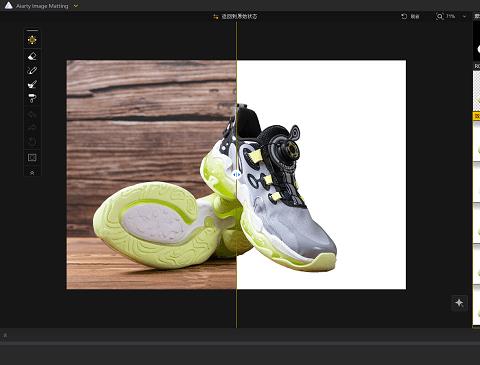Toggle the compare view frame icon
Viewport: 480px width, 365px height.
(32, 157)
